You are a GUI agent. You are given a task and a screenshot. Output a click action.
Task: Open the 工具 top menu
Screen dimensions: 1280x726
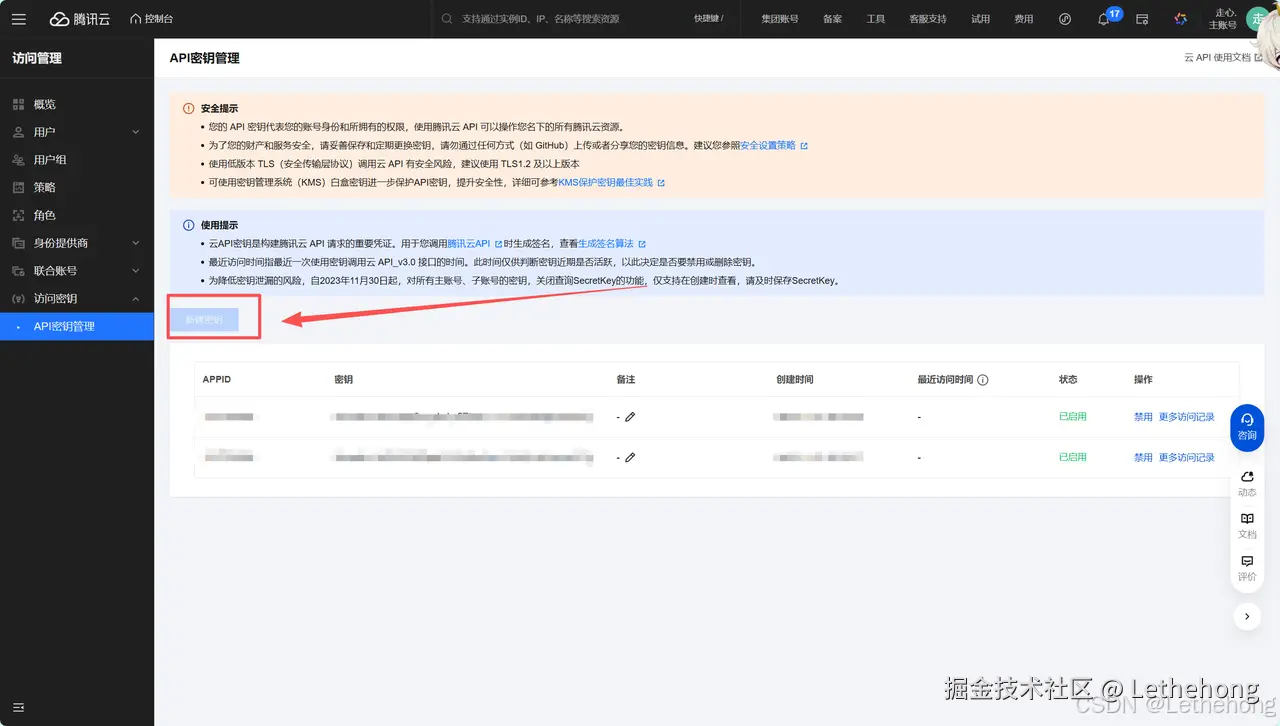point(876,19)
